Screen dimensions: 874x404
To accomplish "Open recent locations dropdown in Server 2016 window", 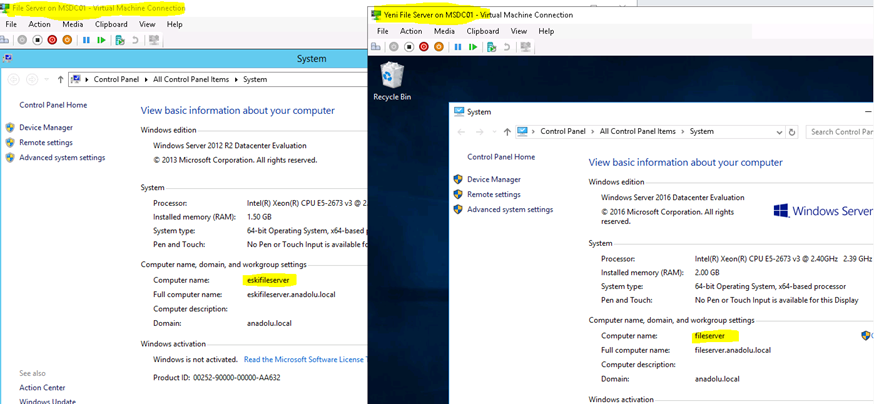I will pyautogui.click(x=494, y=132).
